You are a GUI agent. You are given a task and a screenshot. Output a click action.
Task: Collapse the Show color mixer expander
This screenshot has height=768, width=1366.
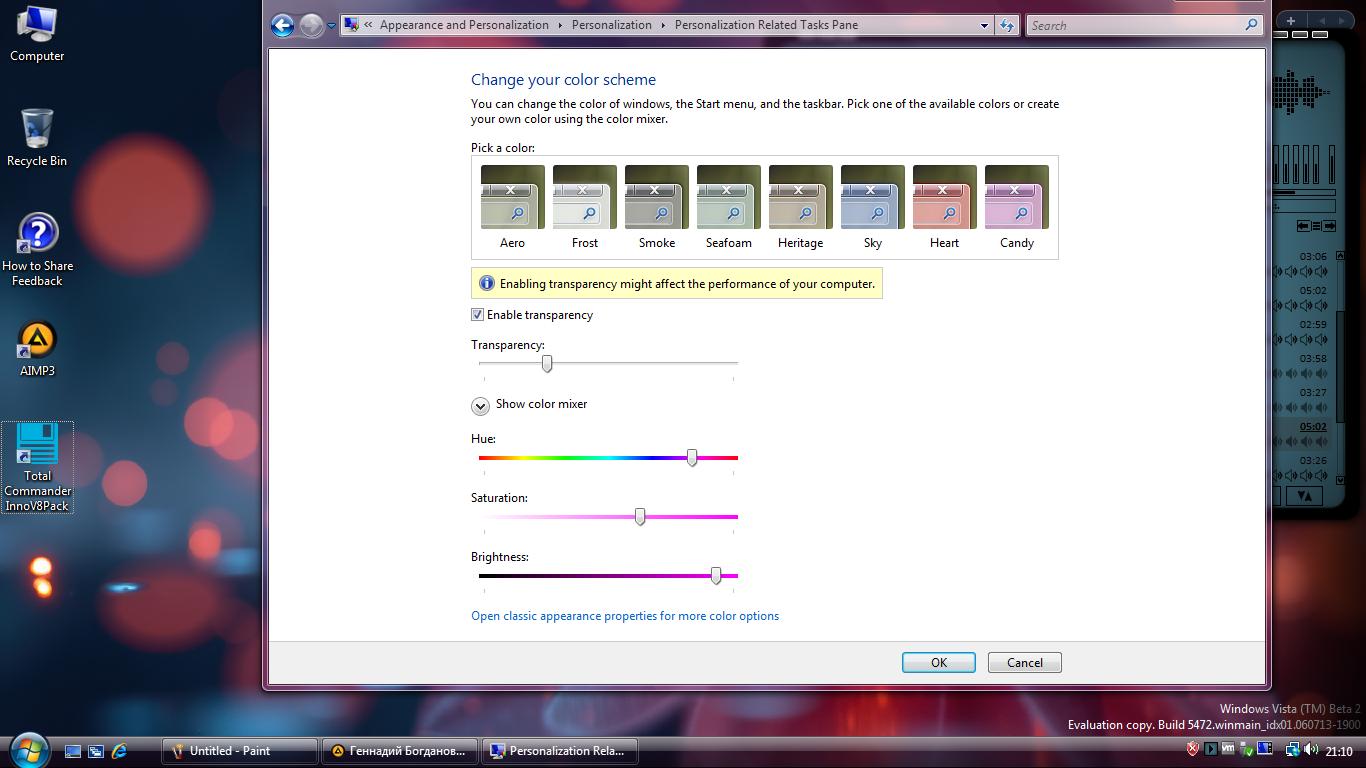pyautogui.click(x=480, y=405)
